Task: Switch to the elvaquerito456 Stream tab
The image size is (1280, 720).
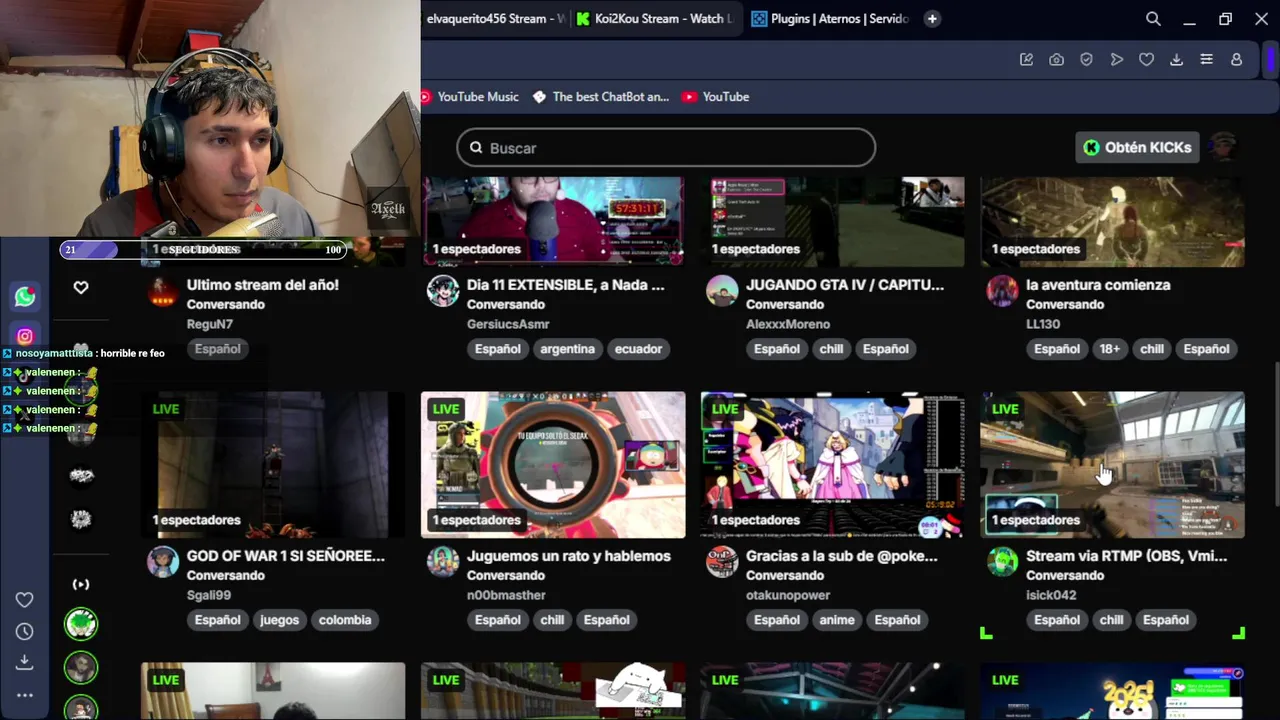Action: [x=495, y=19]
